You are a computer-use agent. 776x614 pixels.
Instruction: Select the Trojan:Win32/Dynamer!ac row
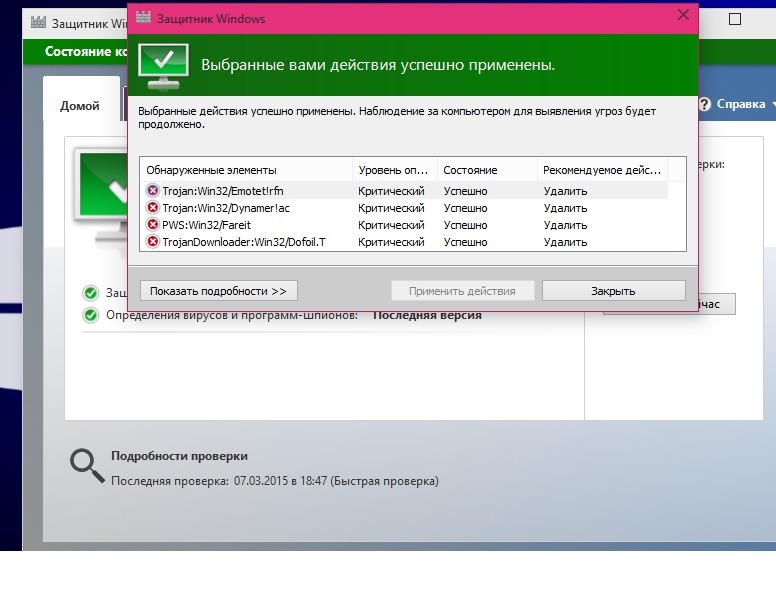404,208
